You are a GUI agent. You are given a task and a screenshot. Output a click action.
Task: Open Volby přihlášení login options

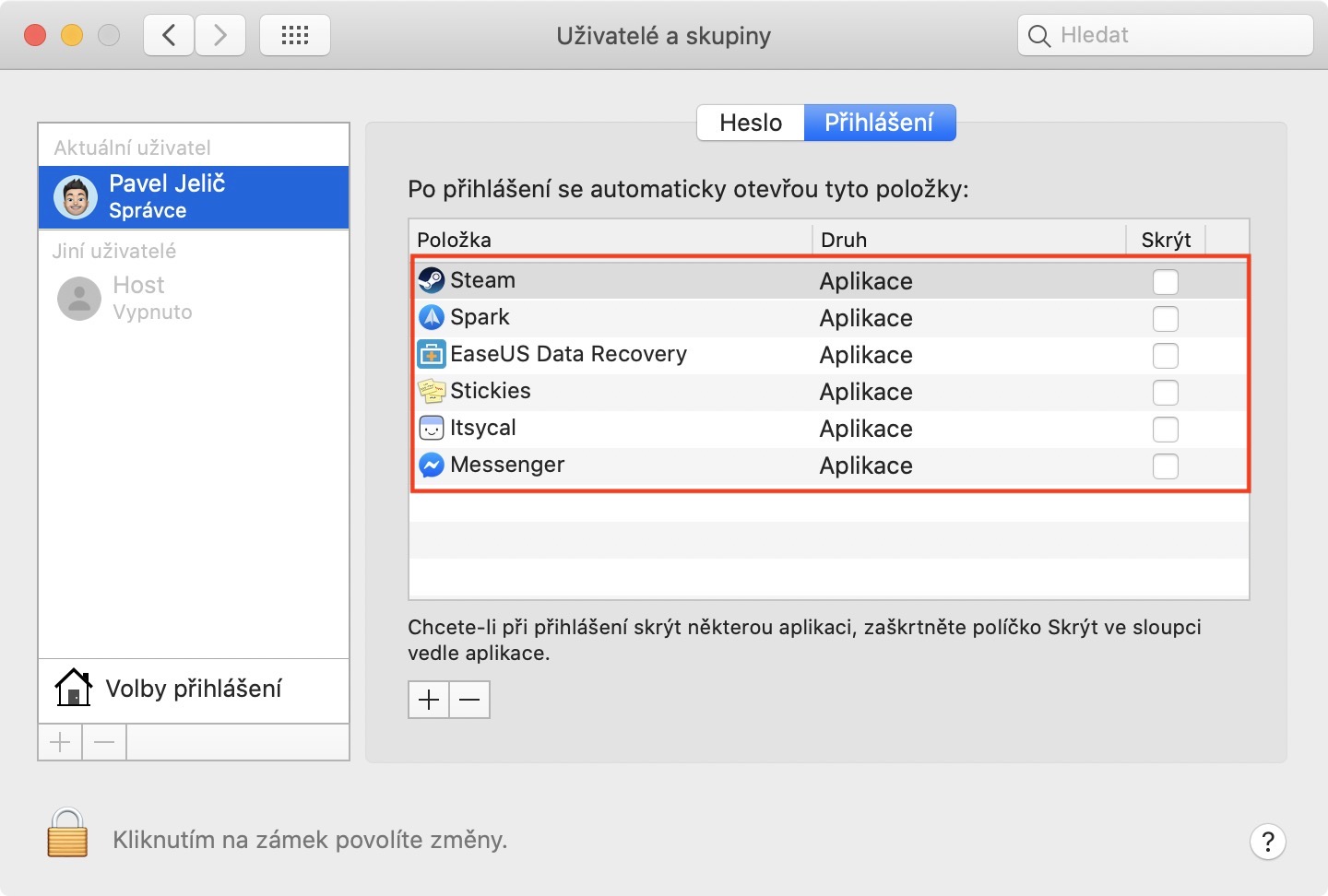[x=194, y=690]
